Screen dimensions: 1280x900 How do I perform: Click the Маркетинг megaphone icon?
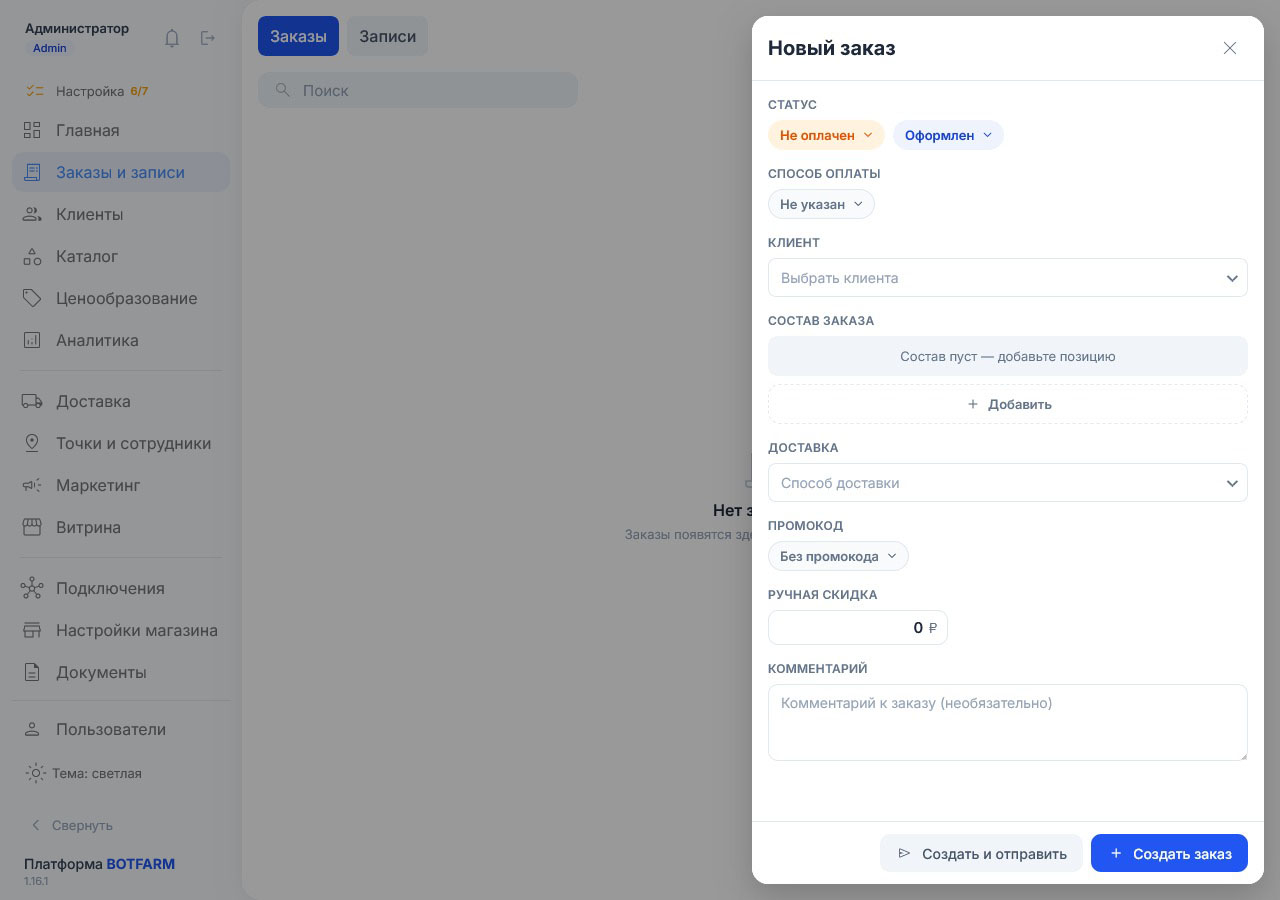tap(32, 485)
